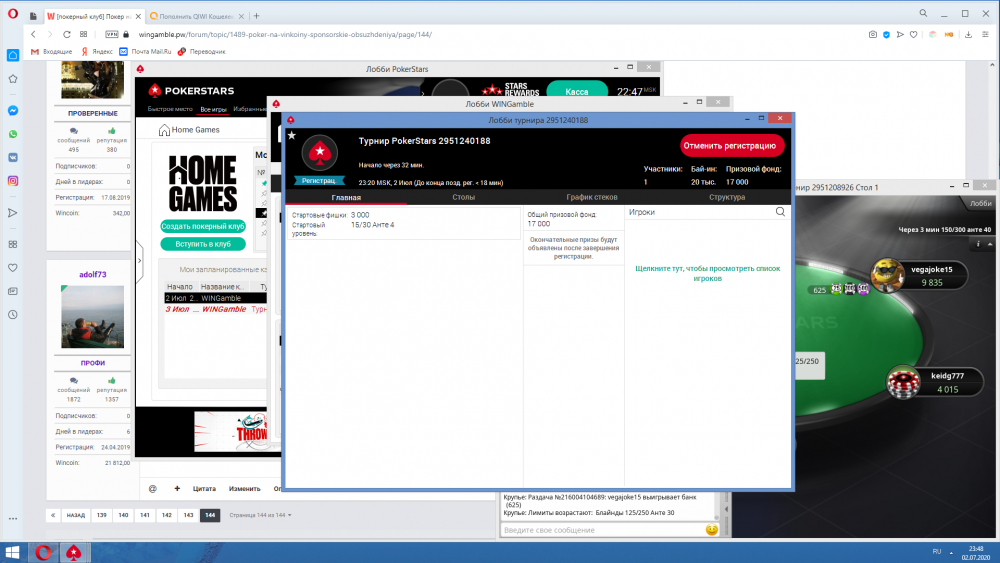Favorite the tournament with the star icon

[292, 135]
